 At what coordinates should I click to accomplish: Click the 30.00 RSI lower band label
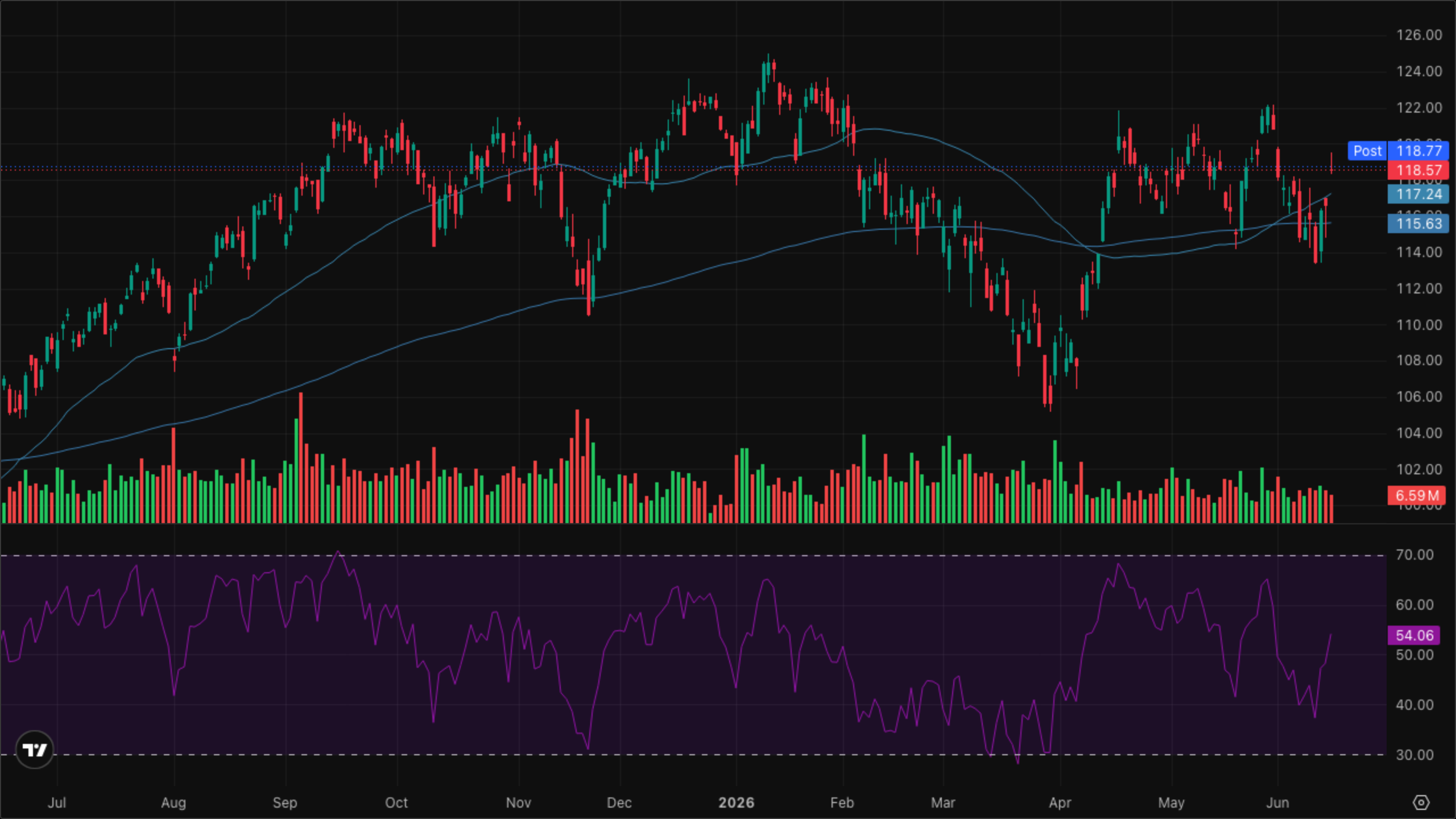tap(1414, 755)
